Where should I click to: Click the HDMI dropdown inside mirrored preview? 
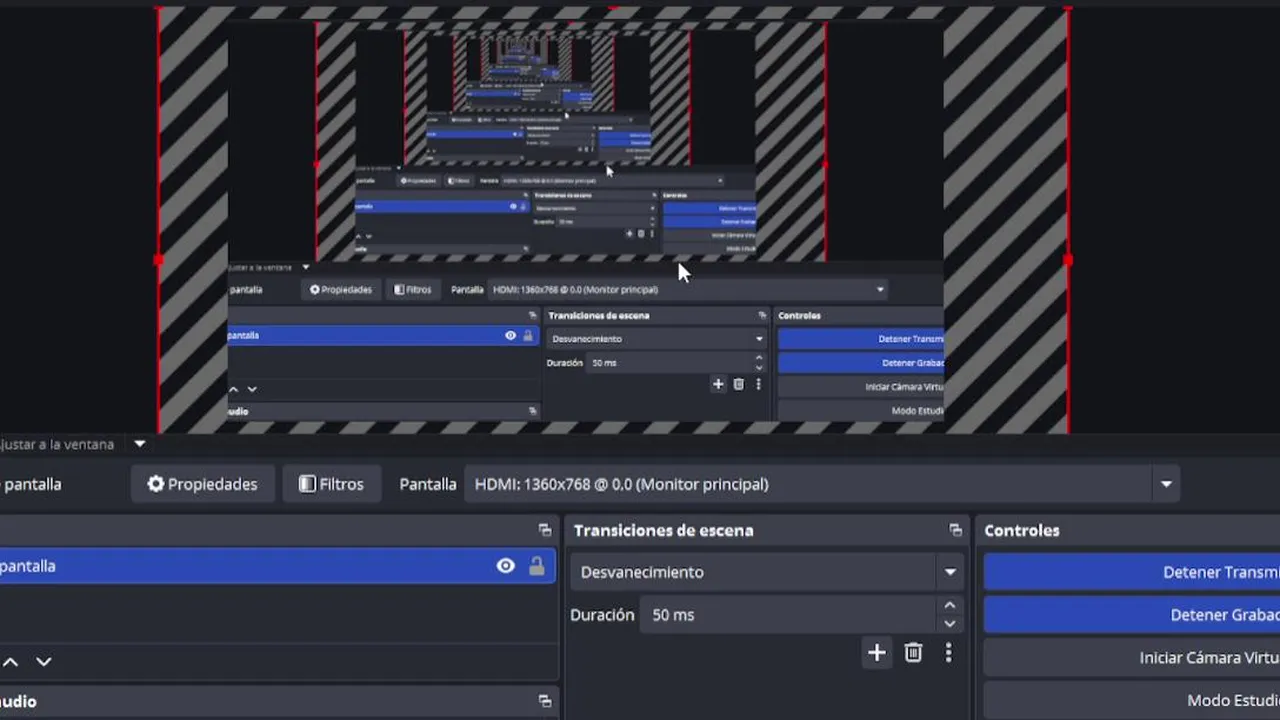pyautogui.click(x=688, y=290)
